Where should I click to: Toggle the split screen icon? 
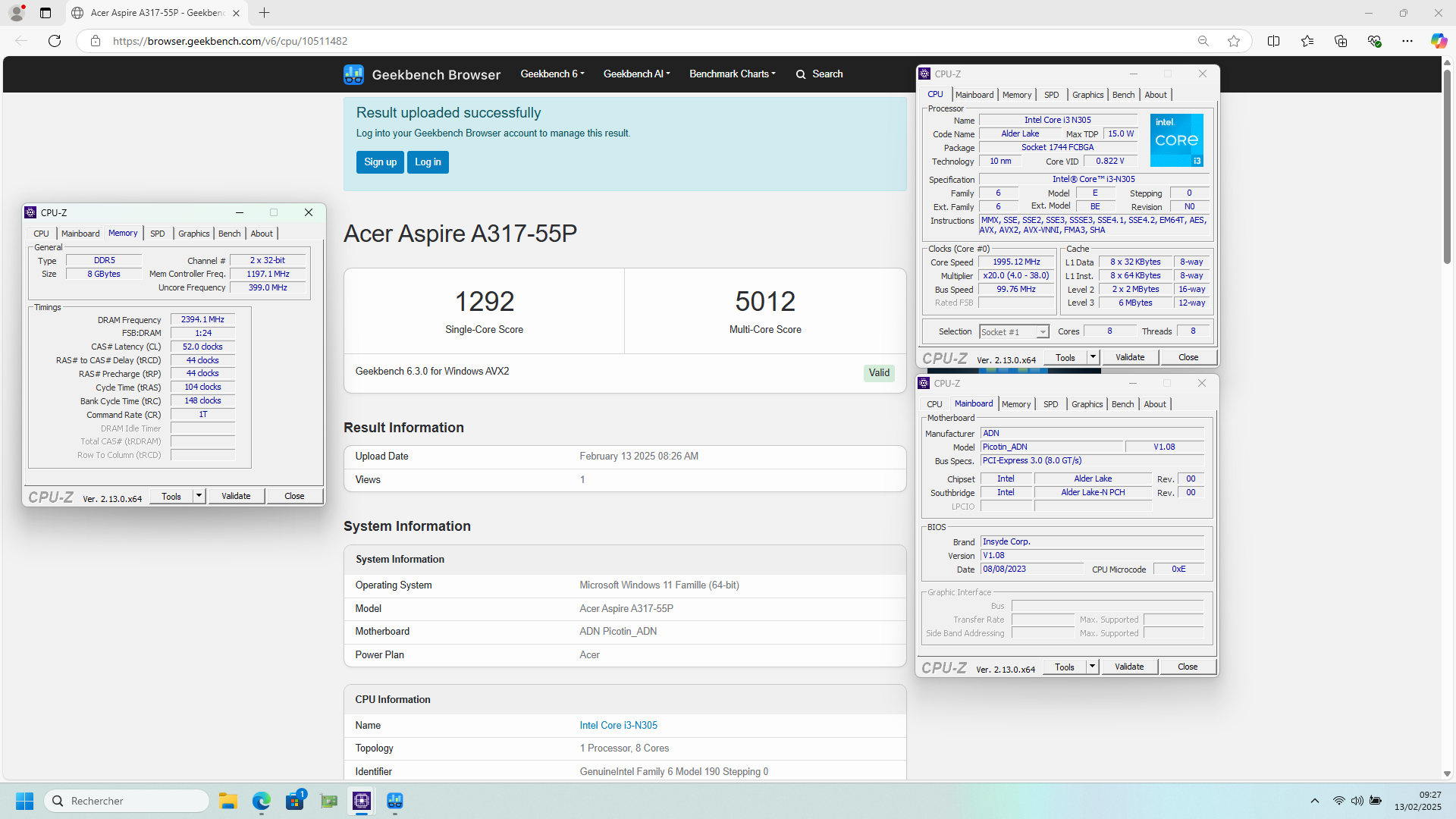click(1273, 41)
